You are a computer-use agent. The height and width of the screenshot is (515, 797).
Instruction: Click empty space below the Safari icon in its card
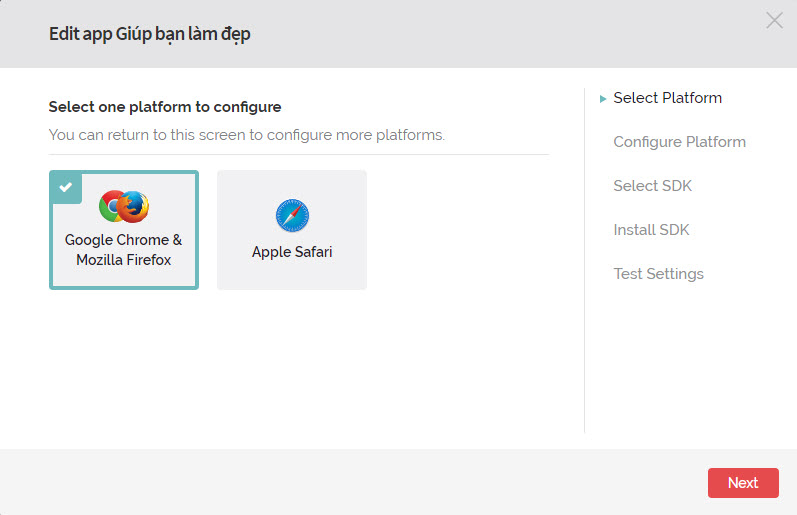(292, 275)
